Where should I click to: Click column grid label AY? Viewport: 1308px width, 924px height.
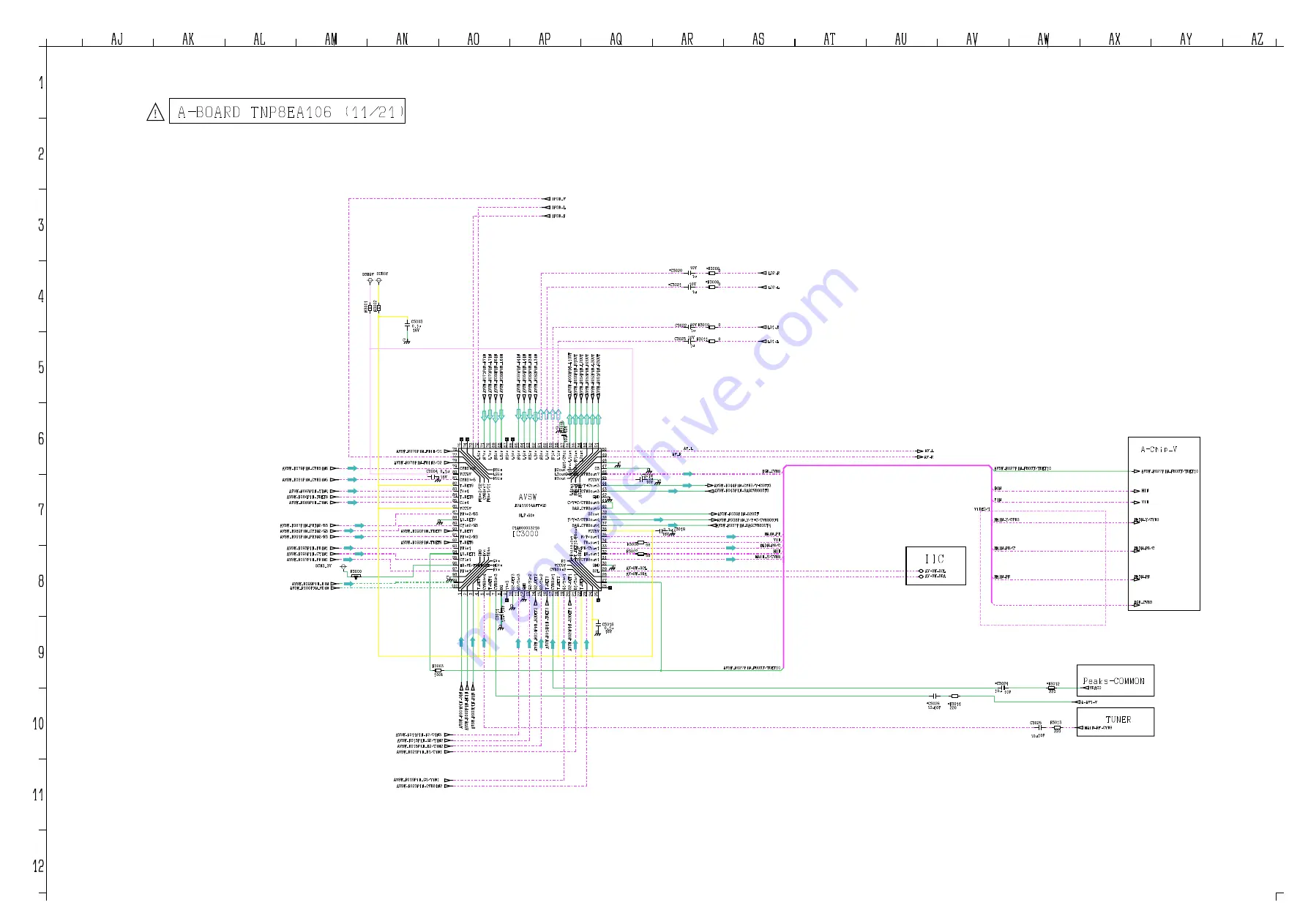pos(1186,39)
